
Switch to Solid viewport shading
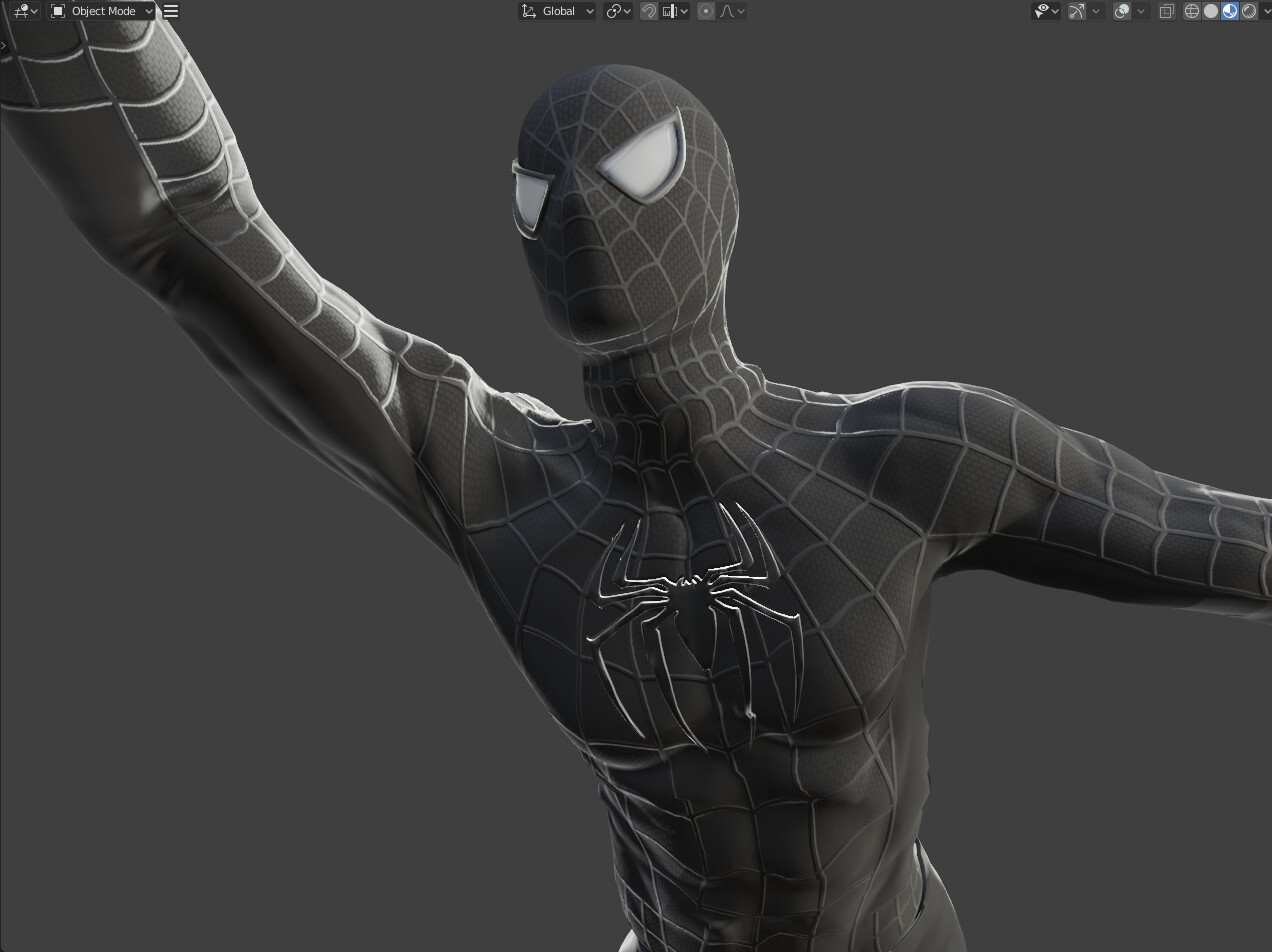point(1211,11)
